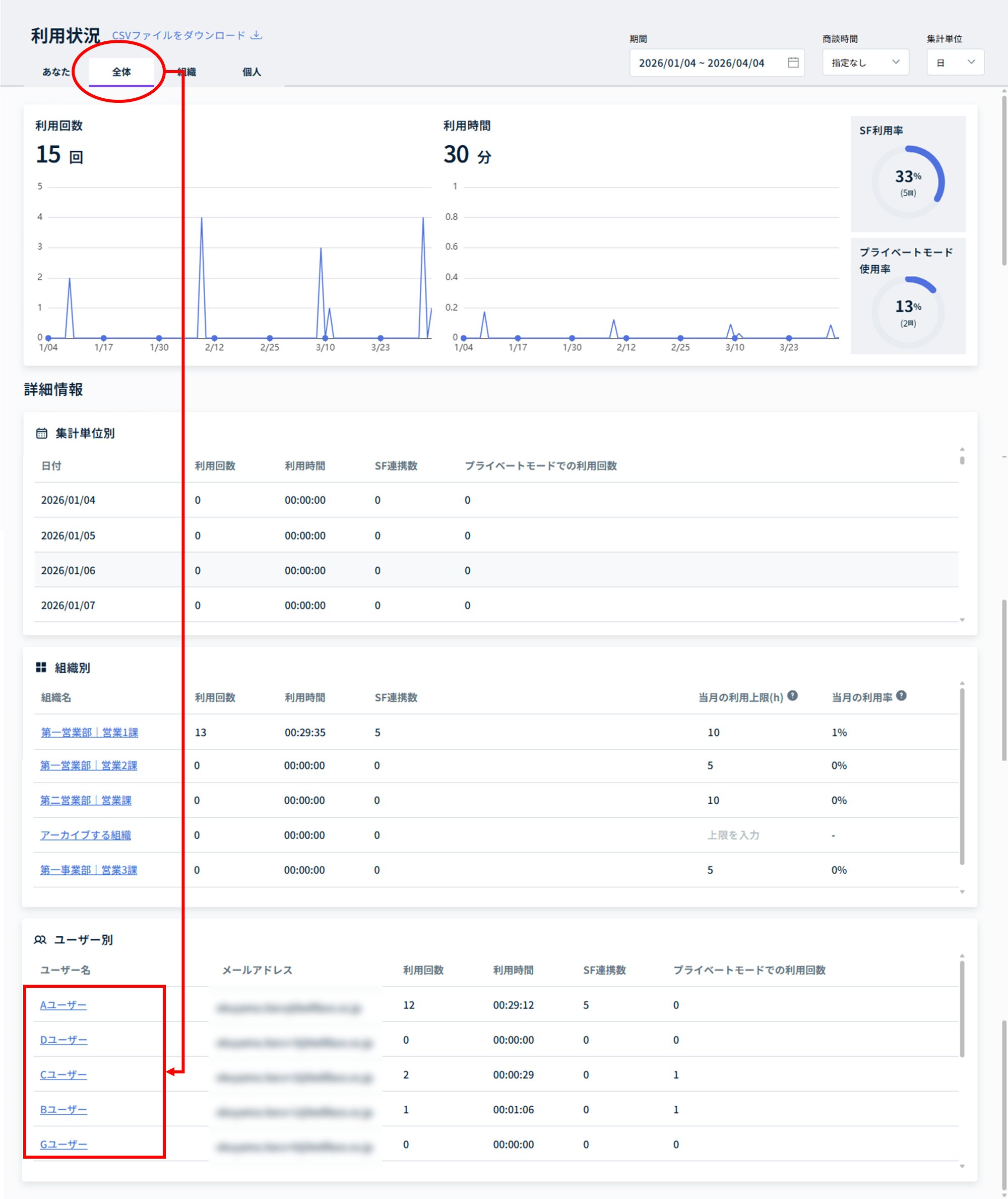
Task: Open the Aユーザー user link
Action: click(64, 1004)
